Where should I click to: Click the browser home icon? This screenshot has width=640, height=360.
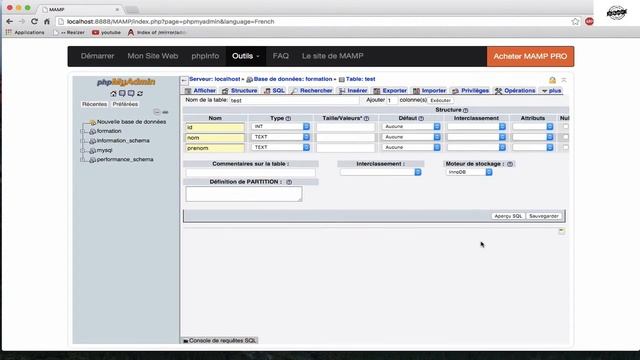[47, 22]
